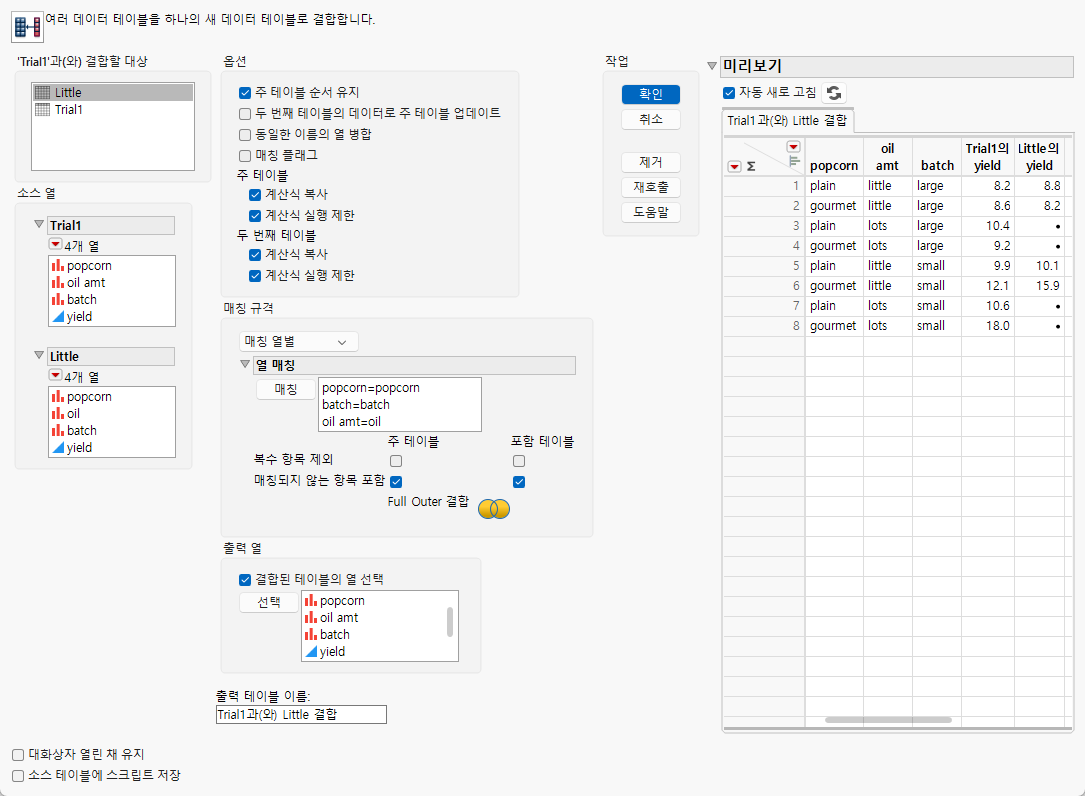Viewport: 1085px width, 796px height.
Task: Open the Trial1 4개 열 red-triangle menu
Action: pos(55,244)
